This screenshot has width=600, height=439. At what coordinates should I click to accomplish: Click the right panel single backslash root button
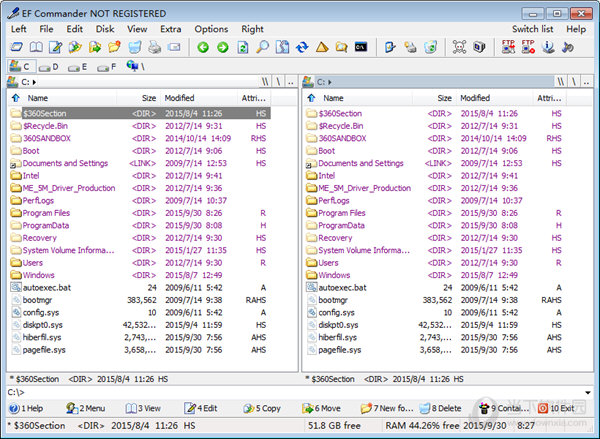pyautogui.click(x=574, y=82)
